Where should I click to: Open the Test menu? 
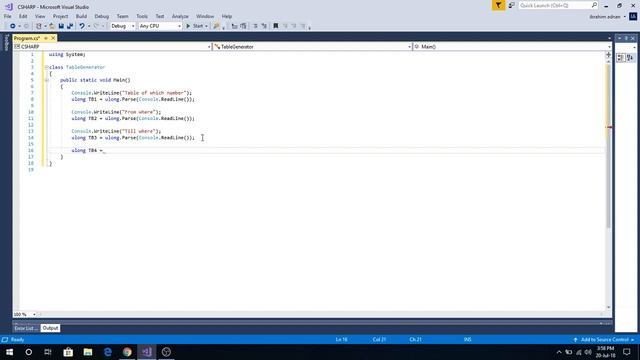coord(160,16)
